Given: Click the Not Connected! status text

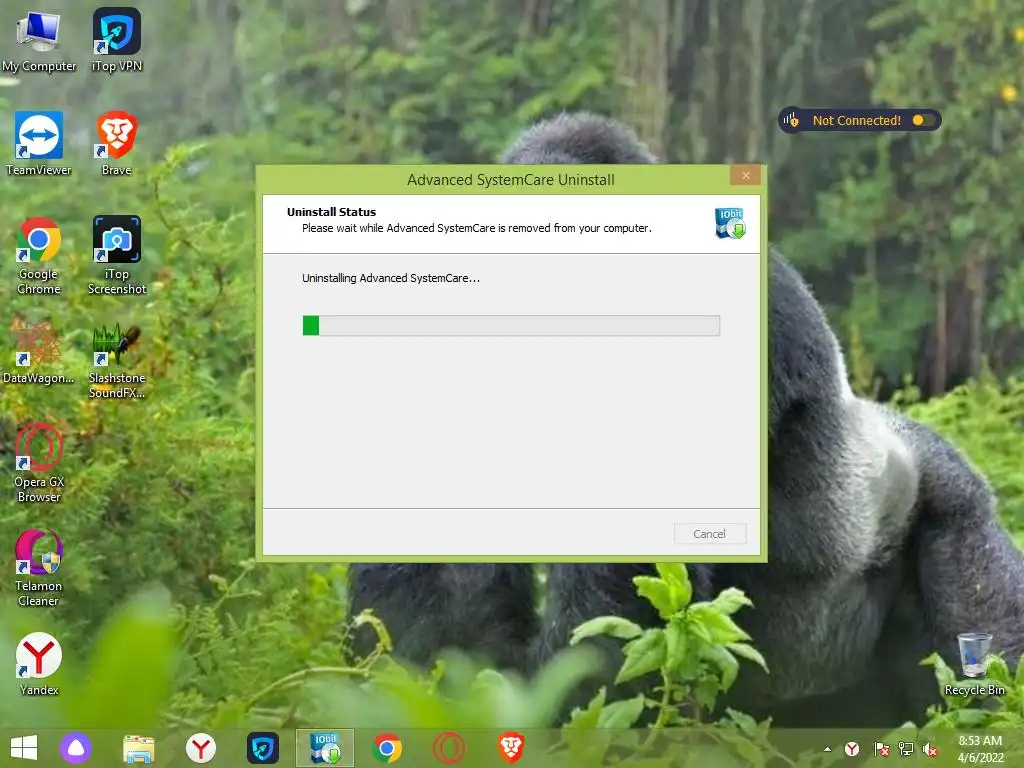Looking at the screenshot, I should tap(856, 120).
